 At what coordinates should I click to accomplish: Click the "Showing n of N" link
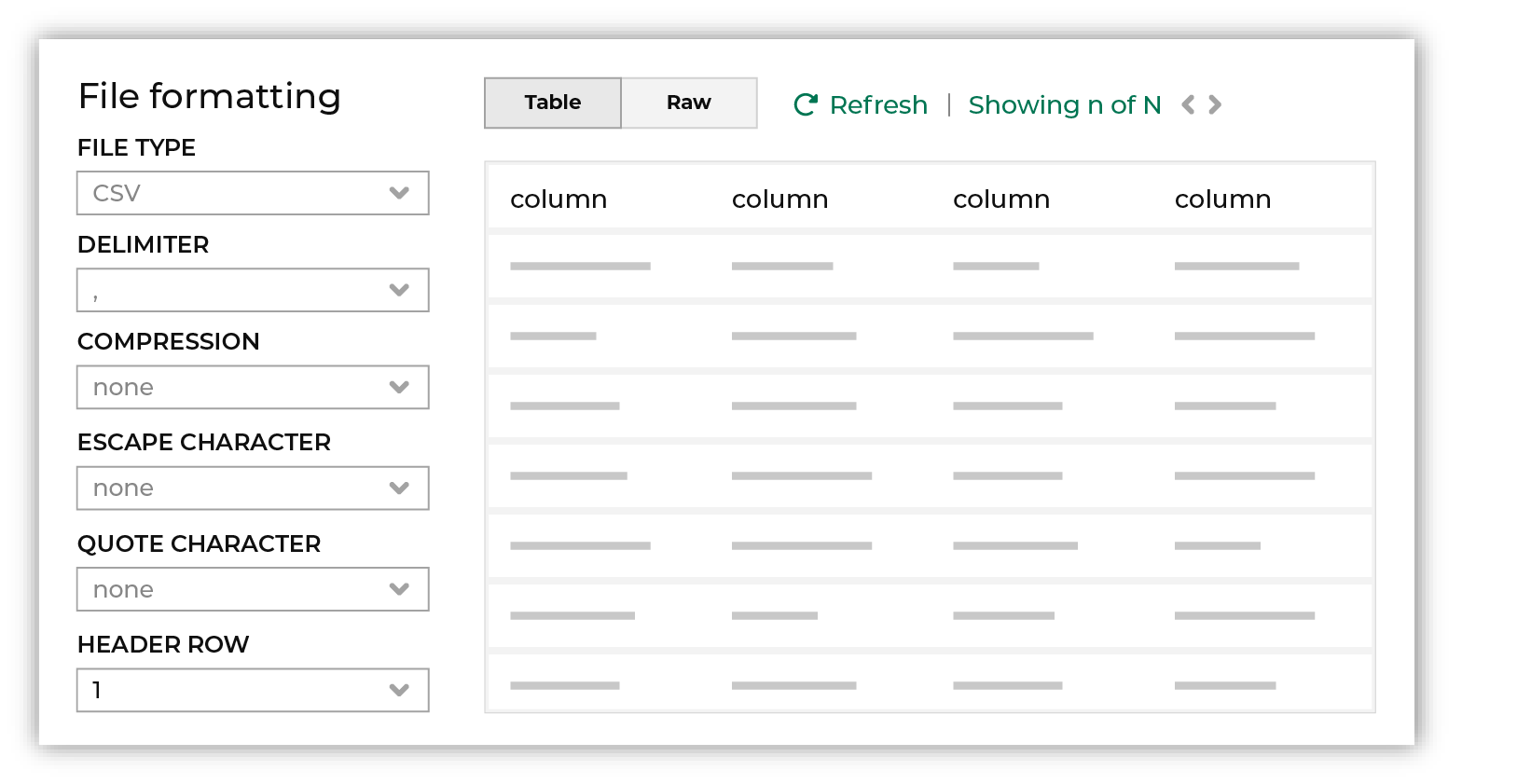tap(1065, 105)
